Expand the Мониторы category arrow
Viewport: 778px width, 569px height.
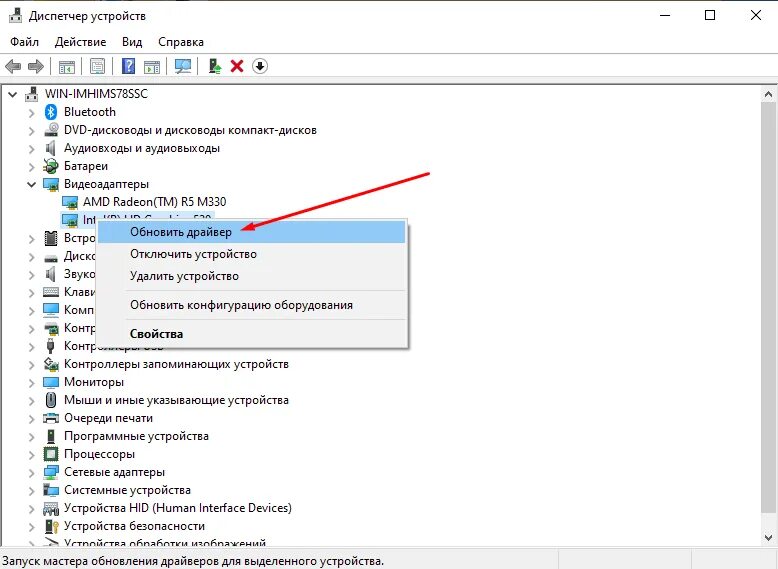pyautogui.click(x=32, y=383)
